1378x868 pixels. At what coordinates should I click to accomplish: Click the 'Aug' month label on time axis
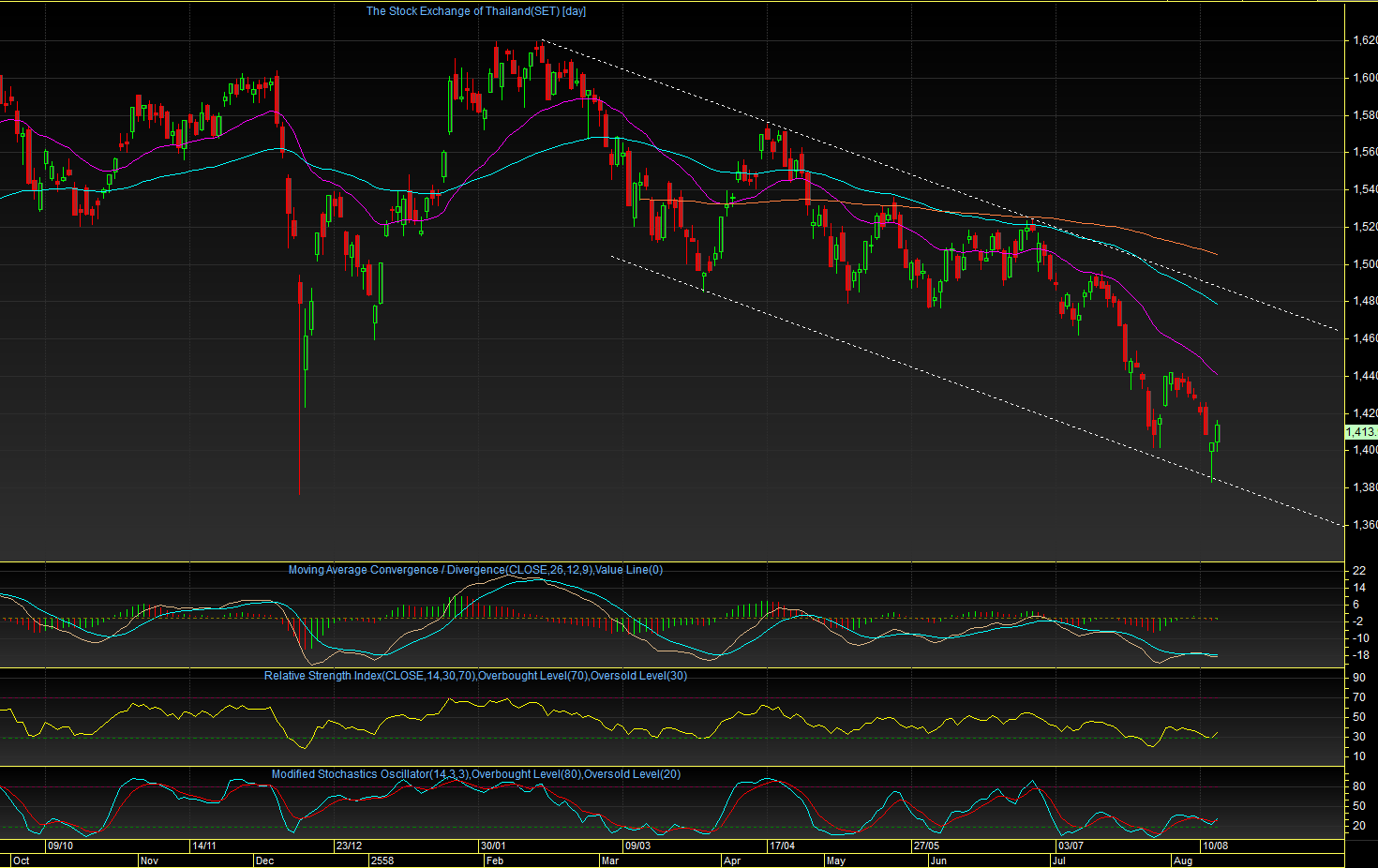pyautogui.click(x=1183, y=861)
